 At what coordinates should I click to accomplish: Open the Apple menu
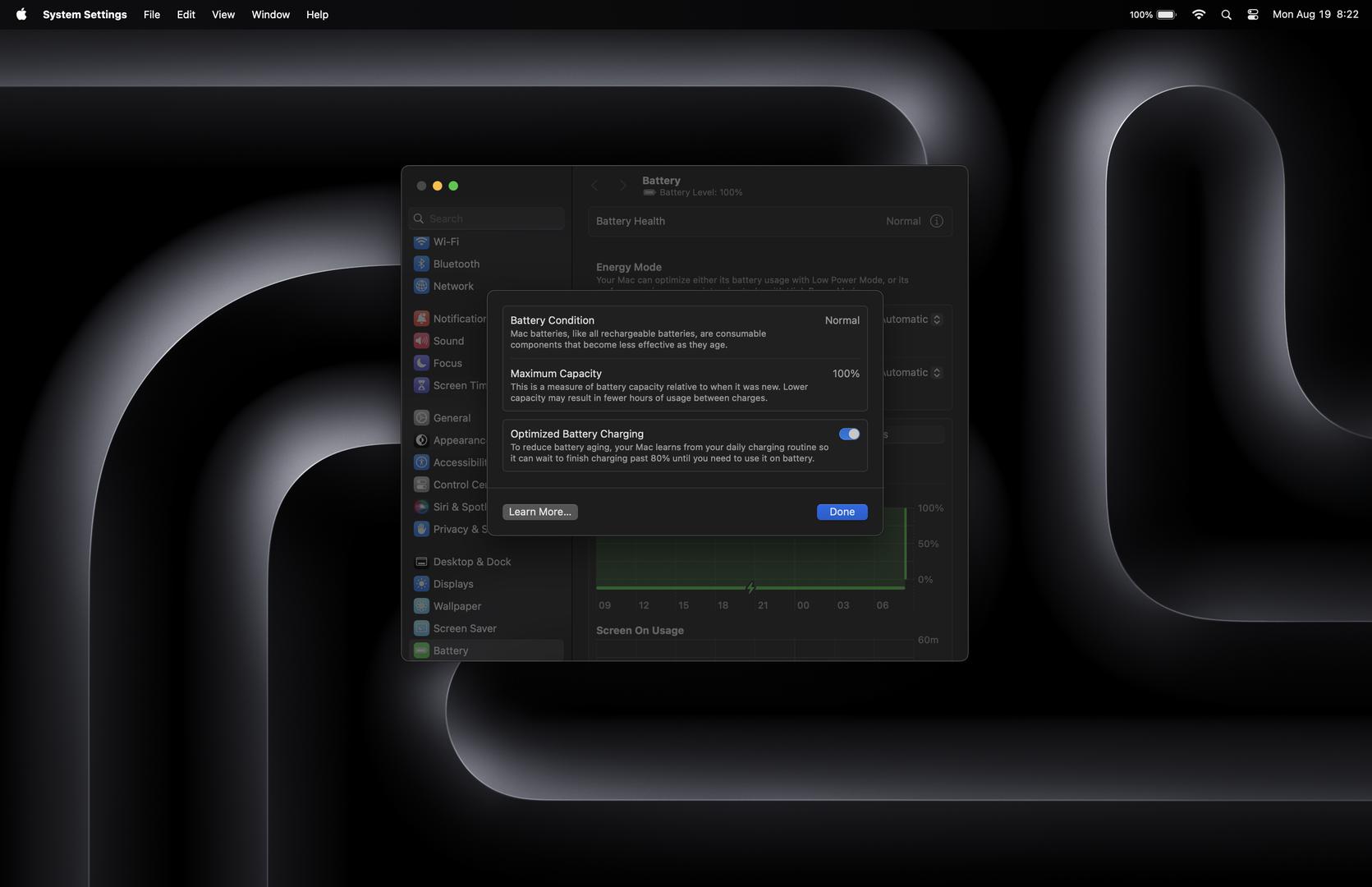(21, 15)
